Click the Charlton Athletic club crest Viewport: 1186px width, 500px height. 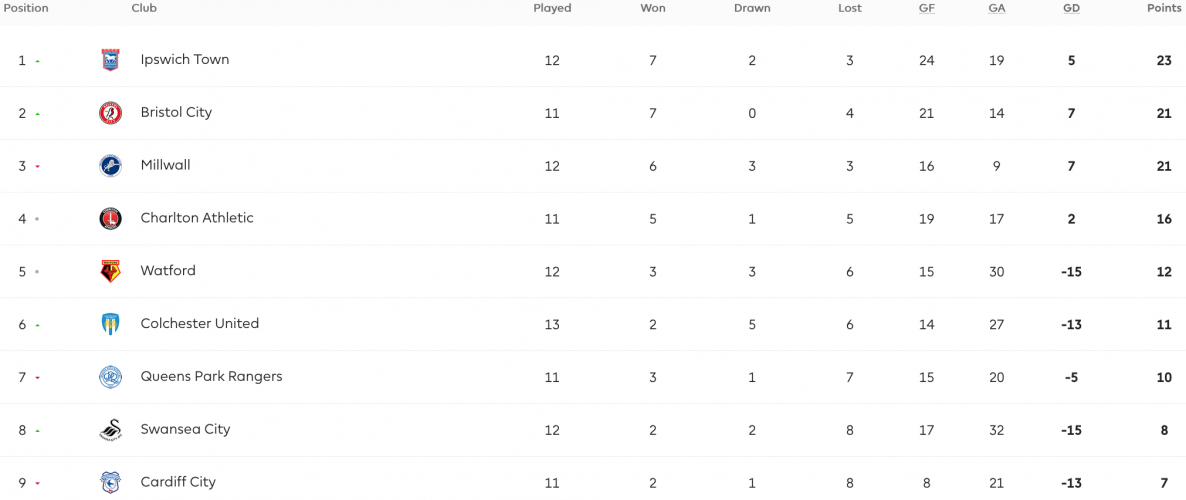click(x=110, y=219)
